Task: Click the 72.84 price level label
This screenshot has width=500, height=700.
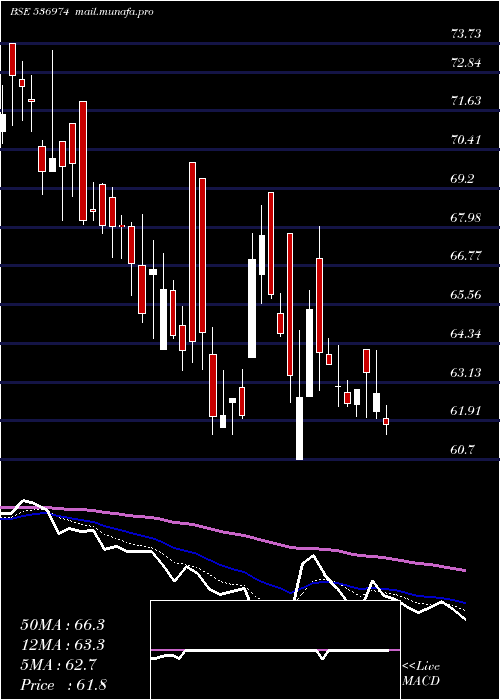Action: 467,62
